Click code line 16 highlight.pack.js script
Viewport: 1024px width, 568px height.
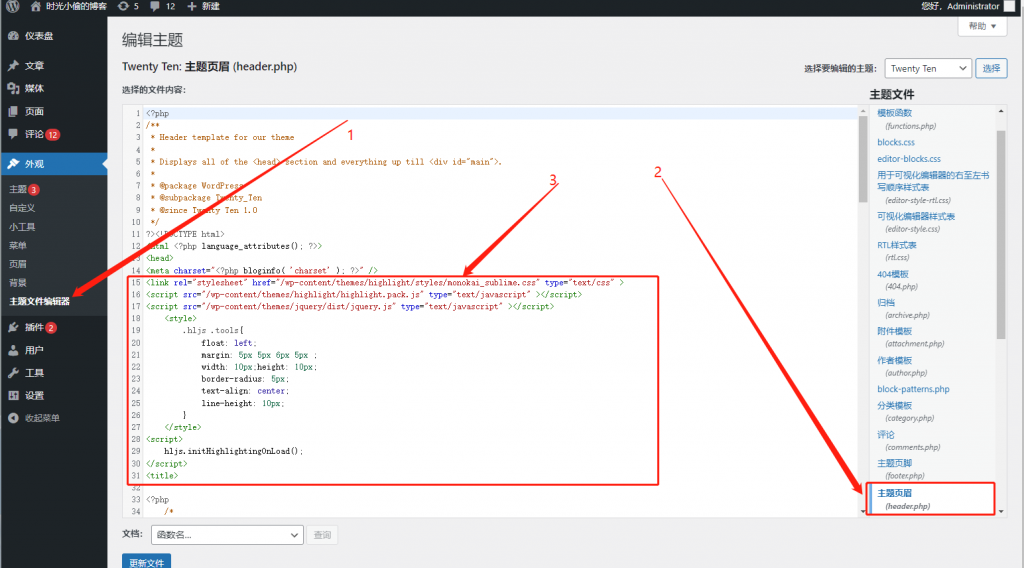[364, 294]
